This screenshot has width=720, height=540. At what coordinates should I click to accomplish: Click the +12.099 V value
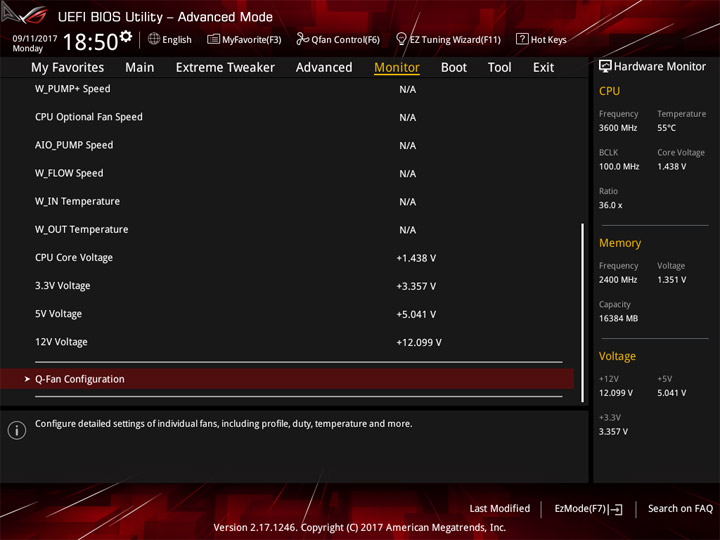tap(419, 343)
